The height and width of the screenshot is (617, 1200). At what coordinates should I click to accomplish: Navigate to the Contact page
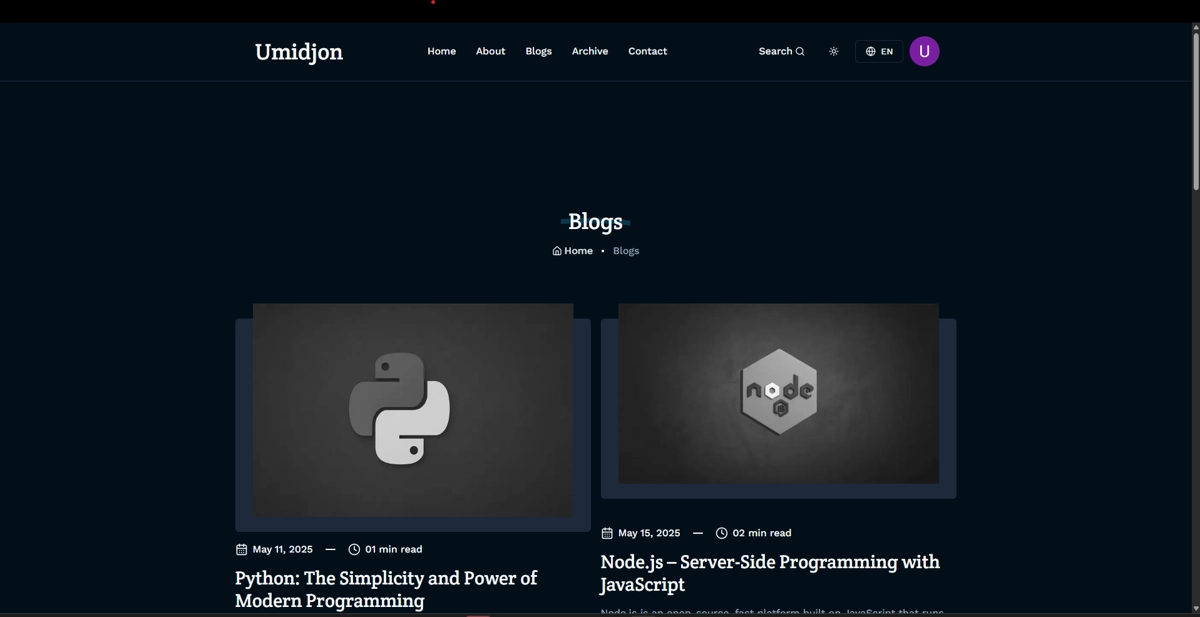[x=647, y=51]
